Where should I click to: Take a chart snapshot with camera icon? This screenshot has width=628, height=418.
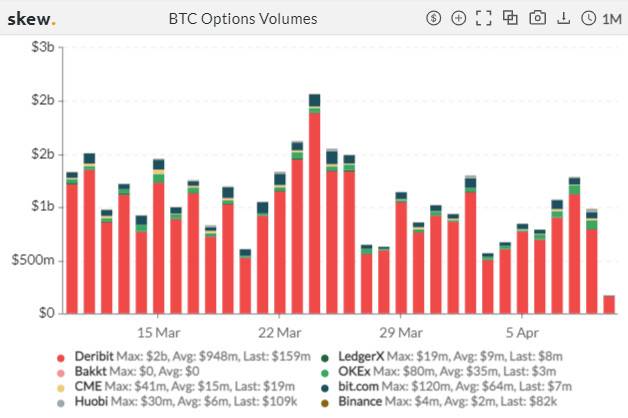click(x=537, y=18)
